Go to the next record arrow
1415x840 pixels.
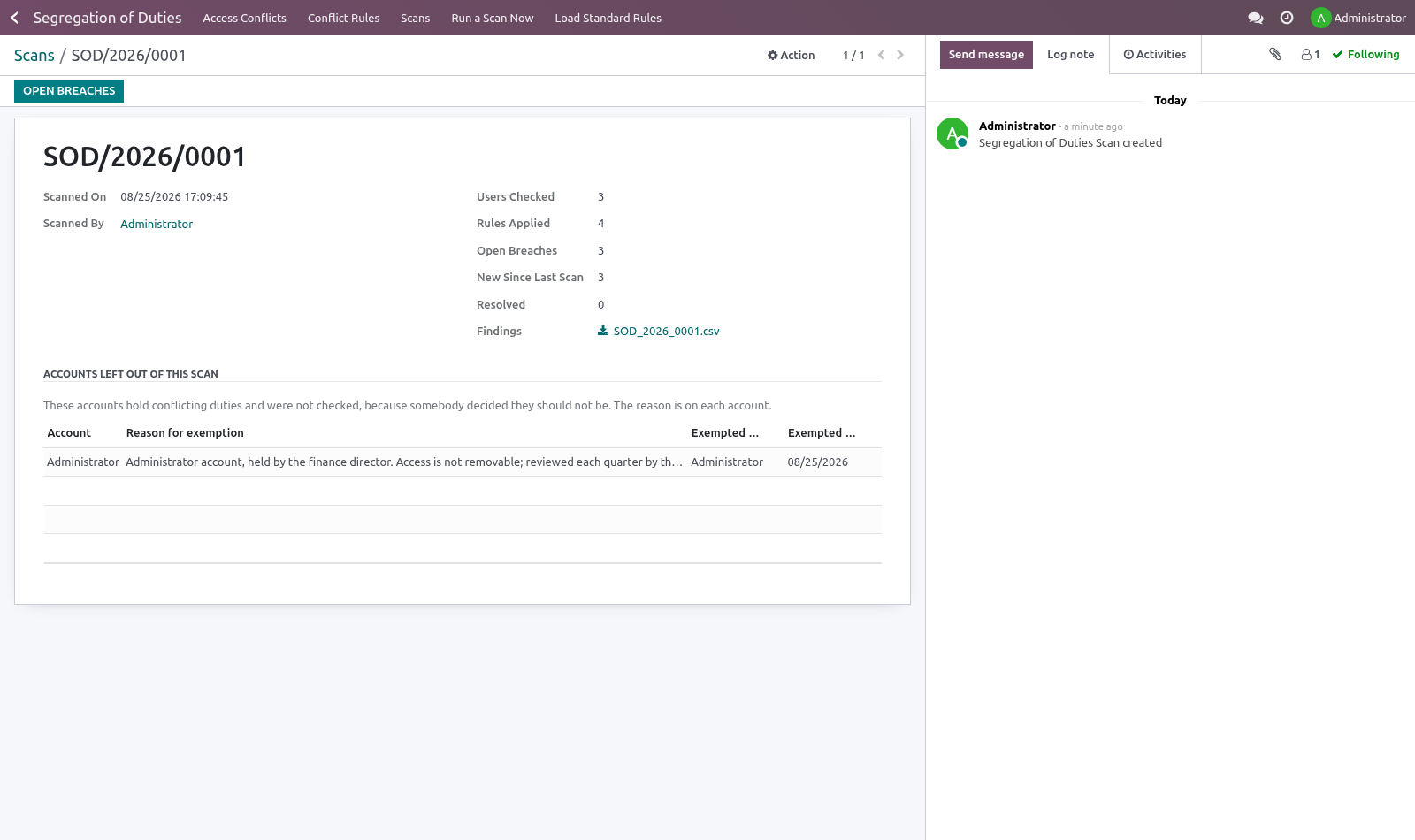[900, 55]
